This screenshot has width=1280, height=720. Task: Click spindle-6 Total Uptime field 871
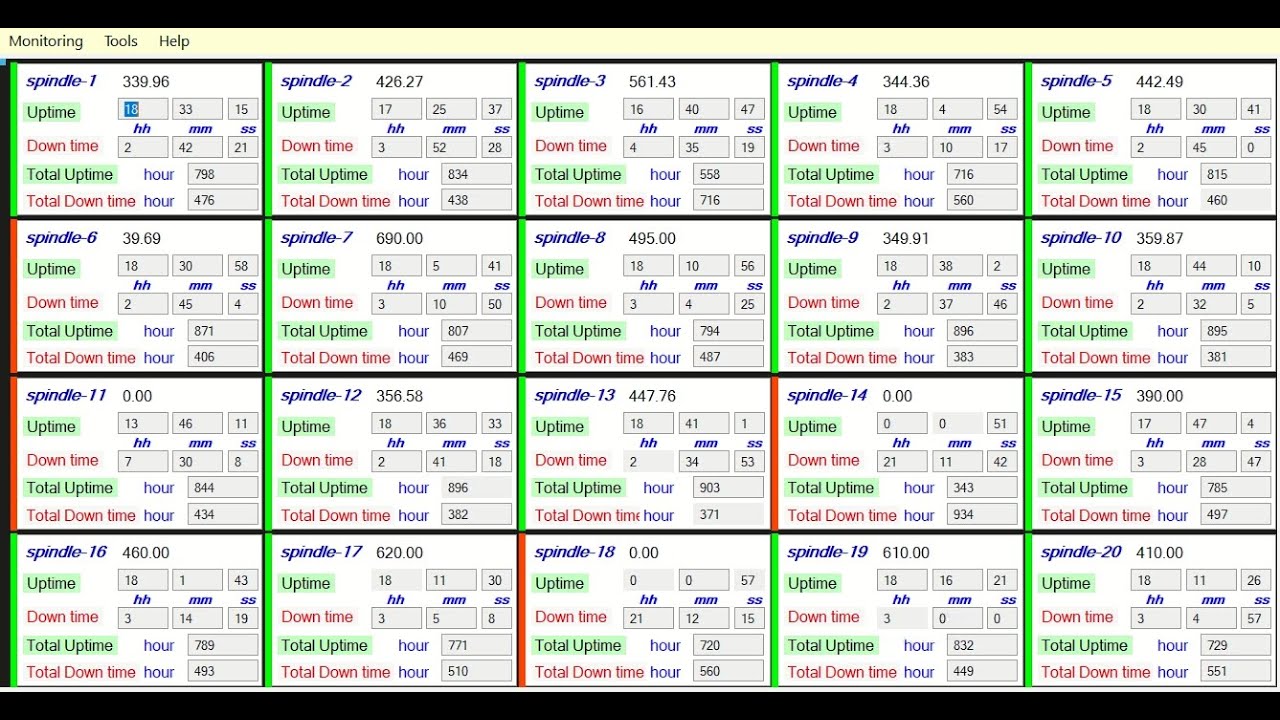[223, 331]
